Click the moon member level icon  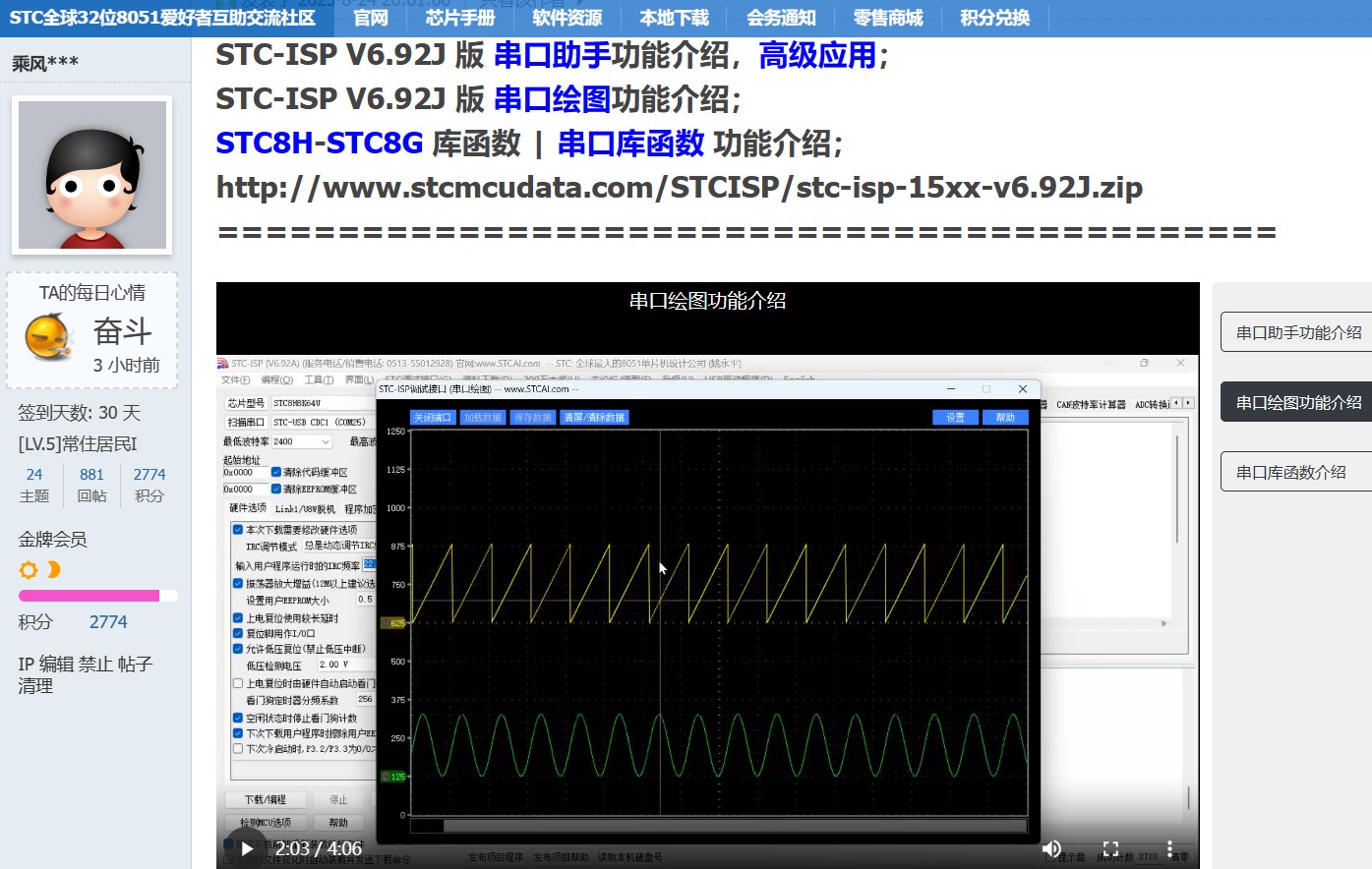click(x=53, y=570)
